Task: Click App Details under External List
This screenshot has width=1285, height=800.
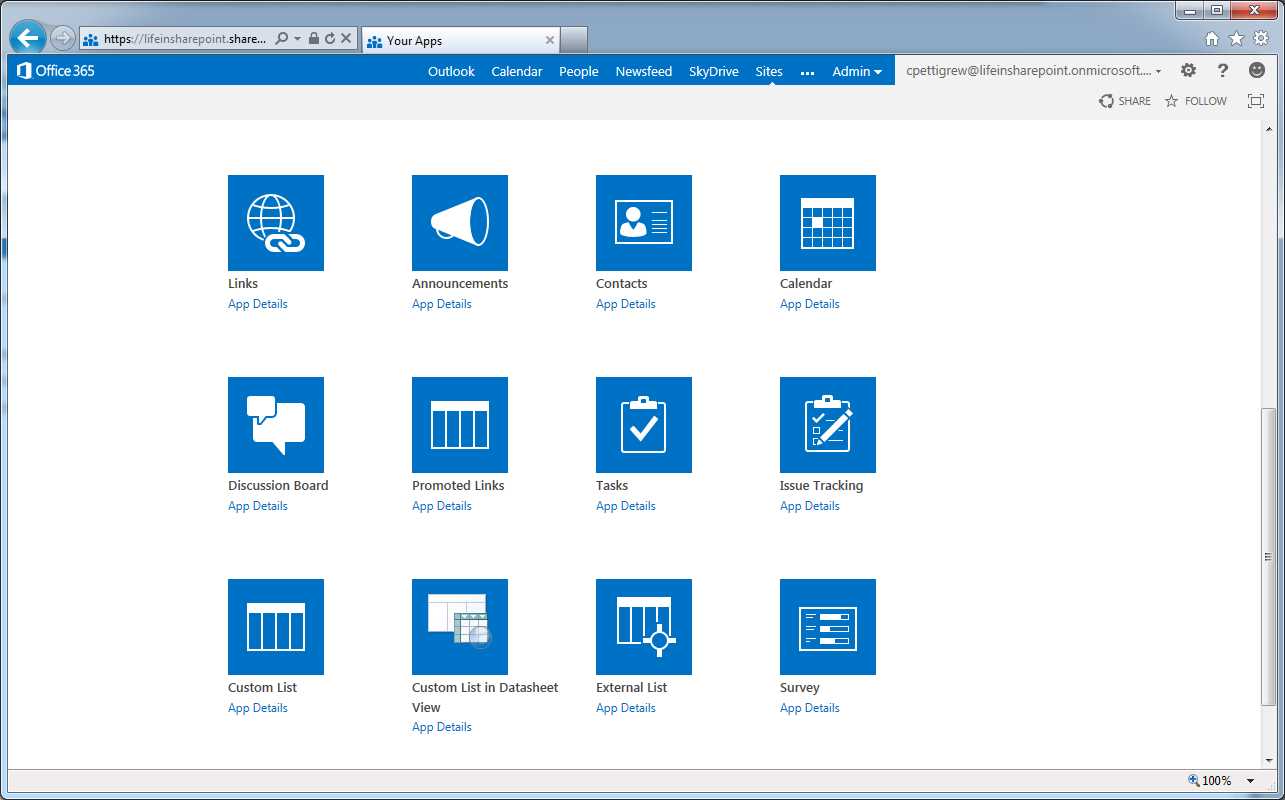Action: point(625,707)
